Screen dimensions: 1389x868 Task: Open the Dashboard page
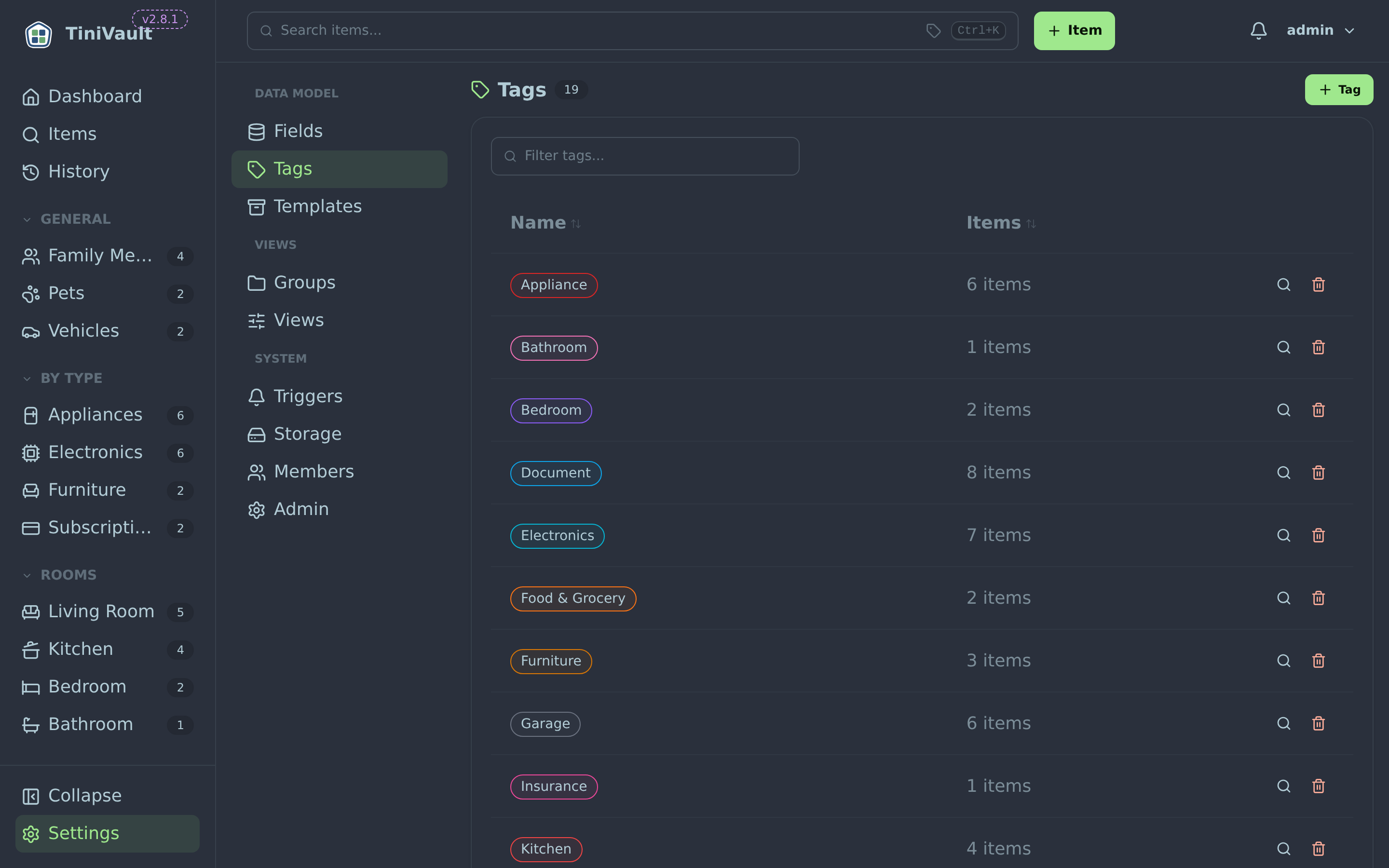(x=108, y=96)
